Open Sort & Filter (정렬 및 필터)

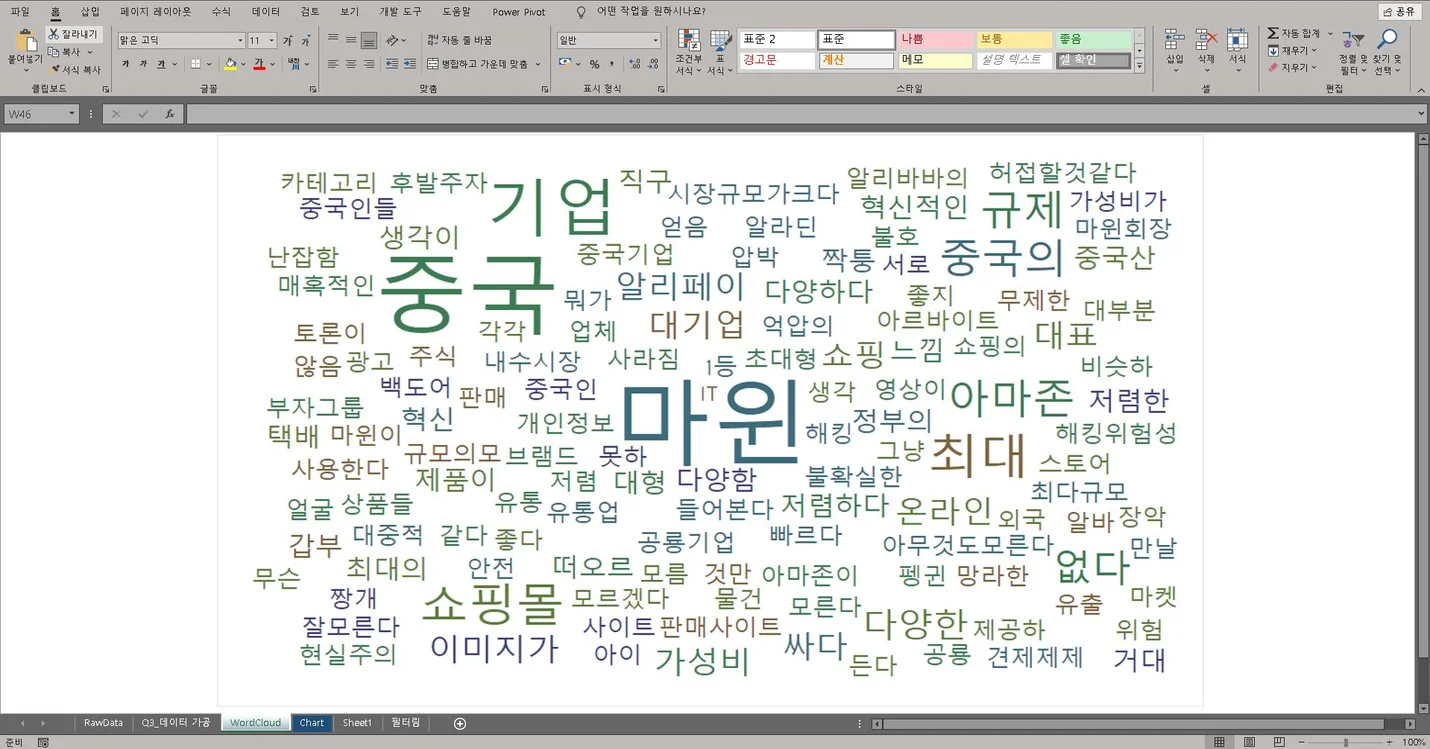pyautogui.click(x=1351, y=52)
